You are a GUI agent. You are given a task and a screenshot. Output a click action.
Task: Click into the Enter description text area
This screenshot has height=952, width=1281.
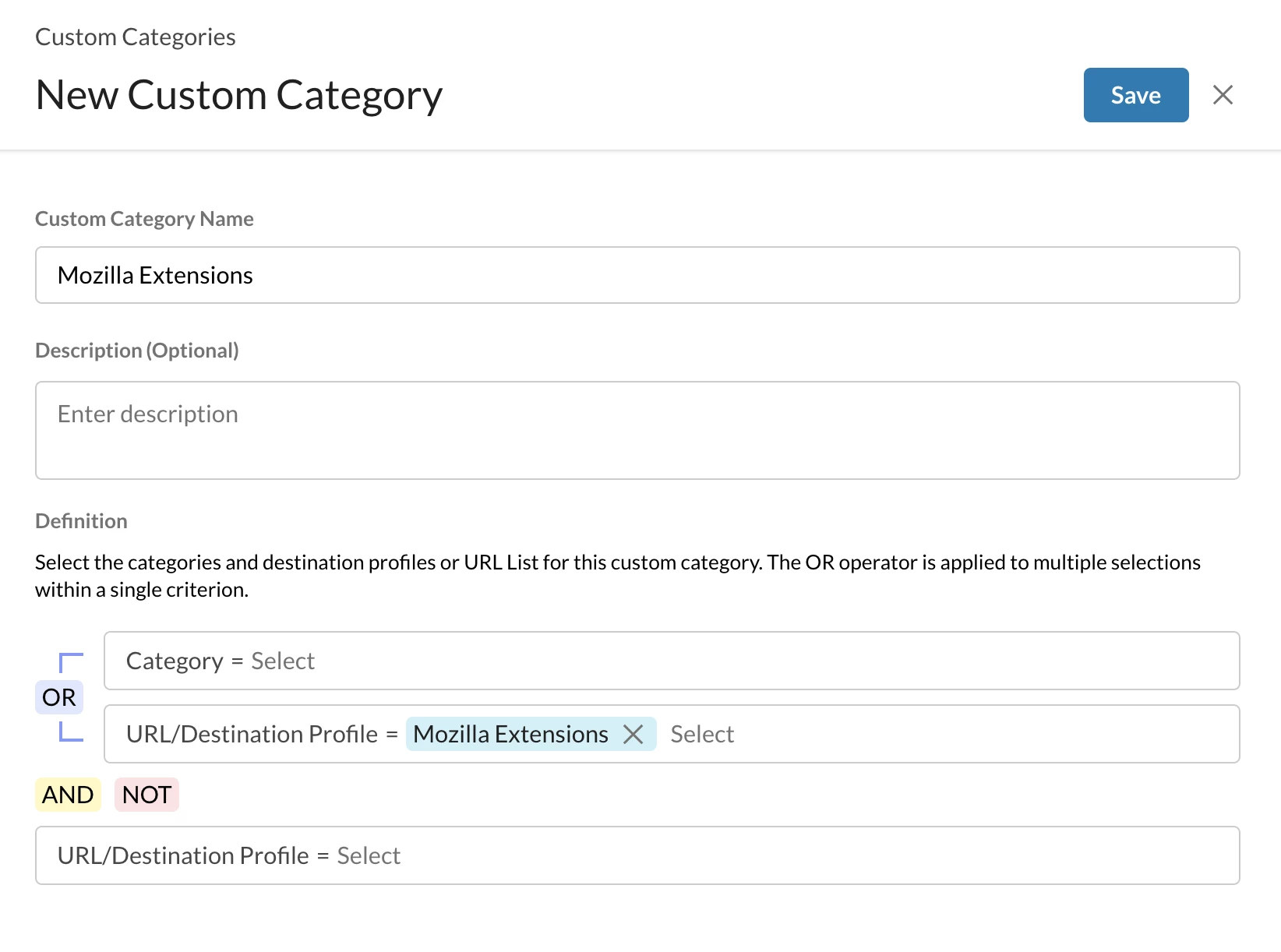(637, 429)
